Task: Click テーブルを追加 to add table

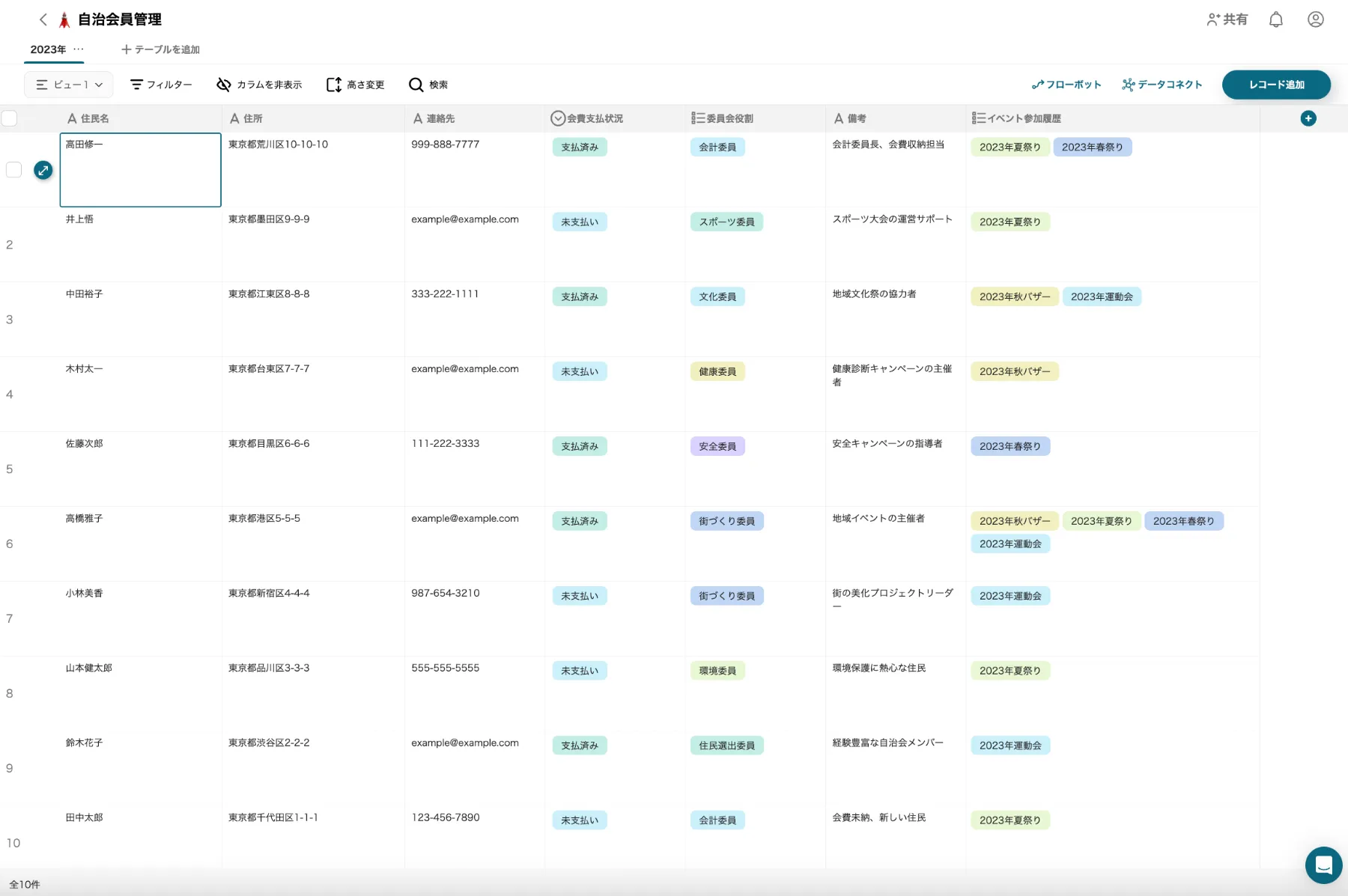Action: pos(160,49)
